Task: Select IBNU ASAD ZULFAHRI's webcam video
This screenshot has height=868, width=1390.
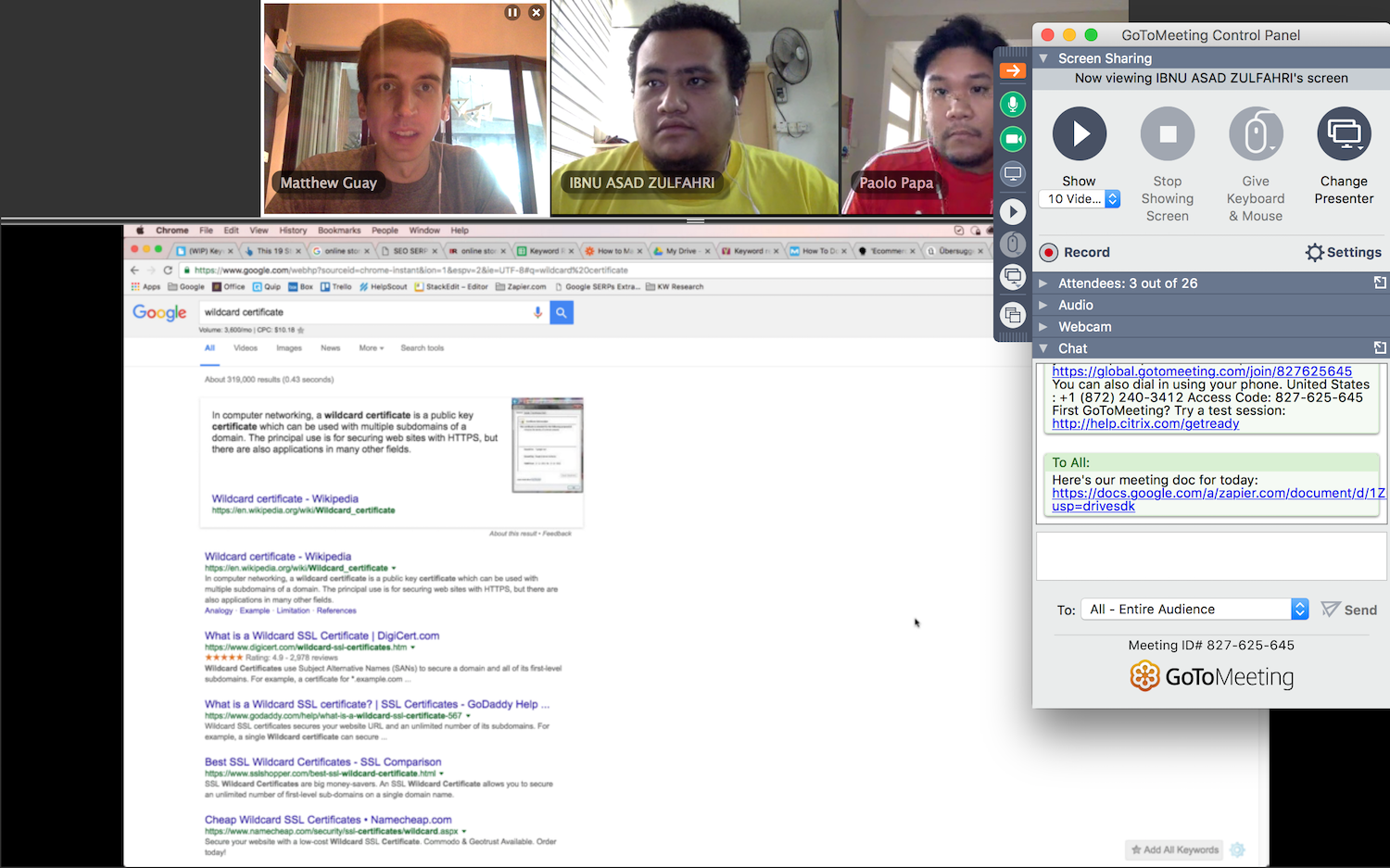Action: pyautogui.click(x=695, y=107)
